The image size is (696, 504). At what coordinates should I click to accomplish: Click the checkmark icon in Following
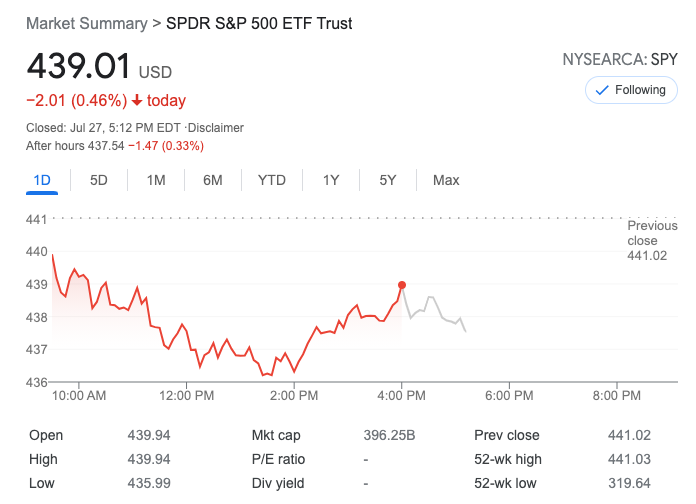(x=602, y=90)
